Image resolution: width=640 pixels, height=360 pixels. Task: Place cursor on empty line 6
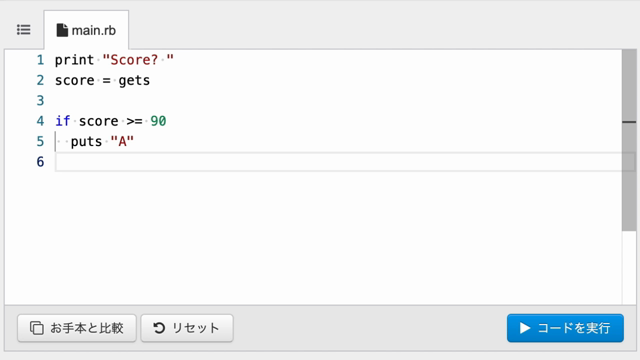pos(339,162)
